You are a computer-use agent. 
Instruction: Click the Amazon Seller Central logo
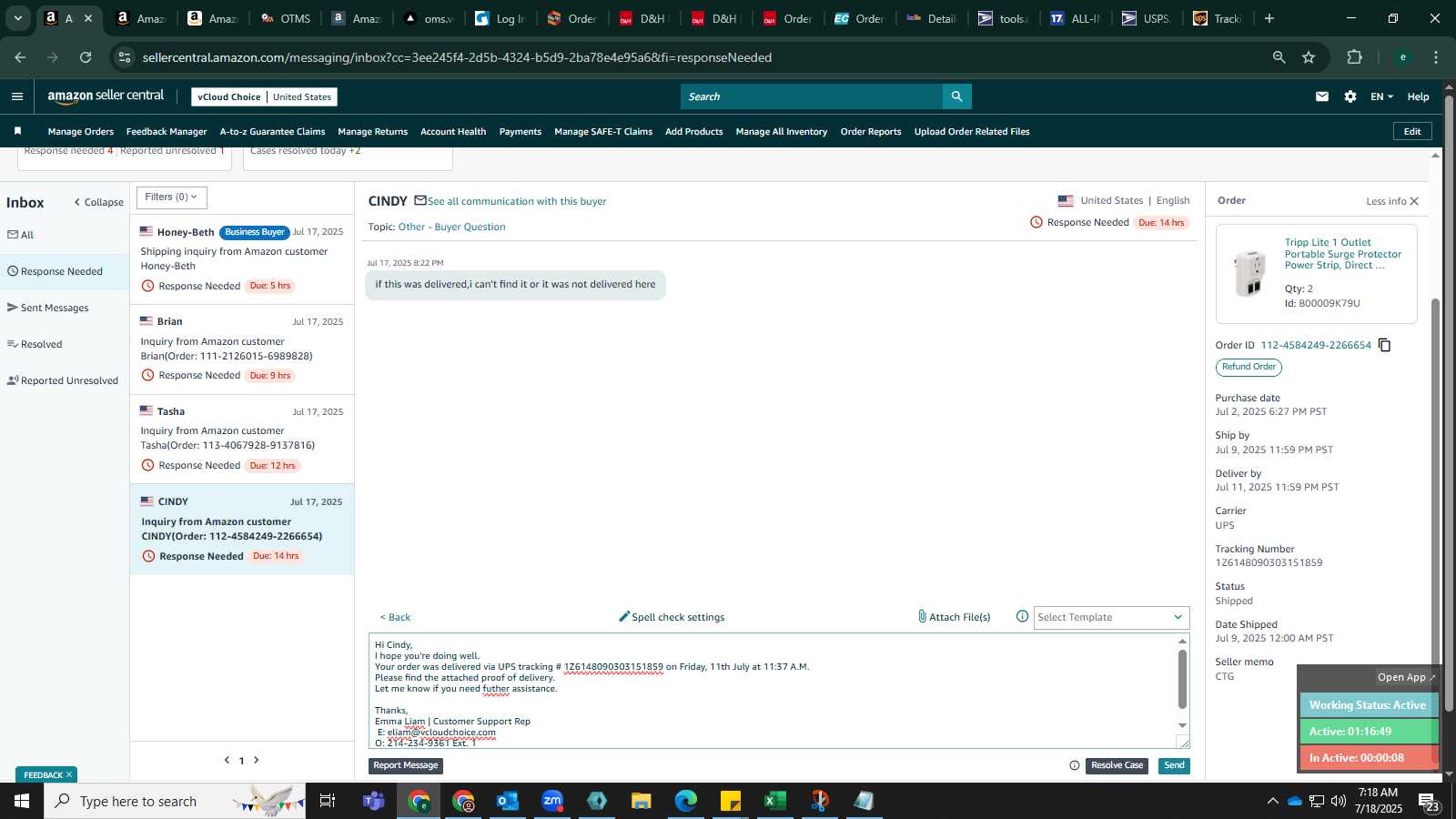click(x=106, y=96)
